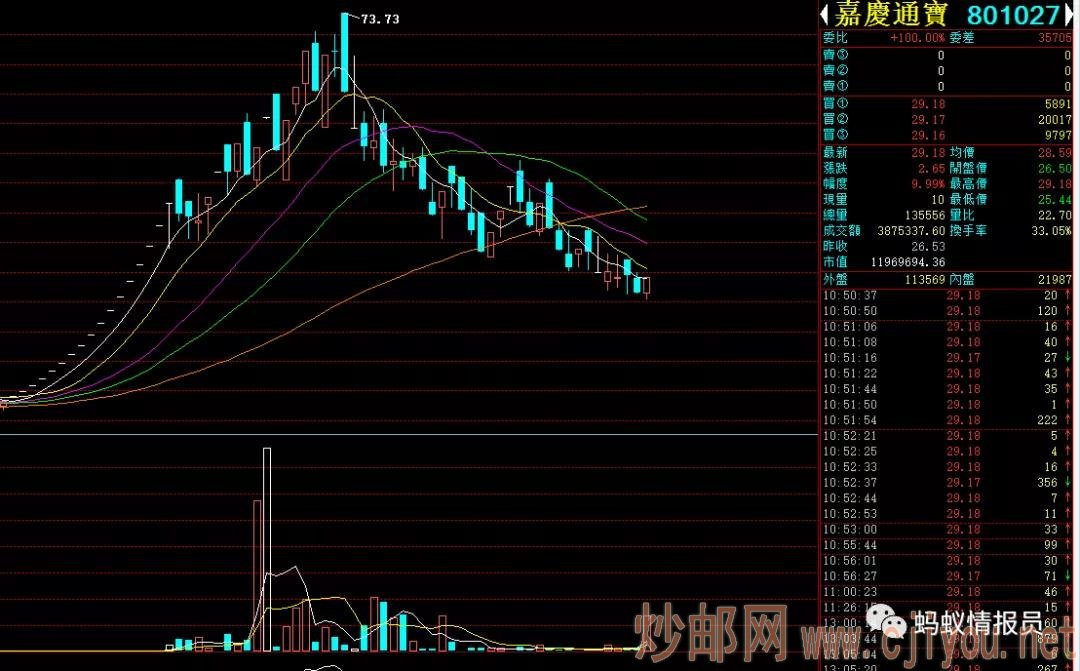The height and width of the screenshot is (671, 1080).
Task: Click the 買③ bid volume 9797
Action: (x=1057, y=136)
